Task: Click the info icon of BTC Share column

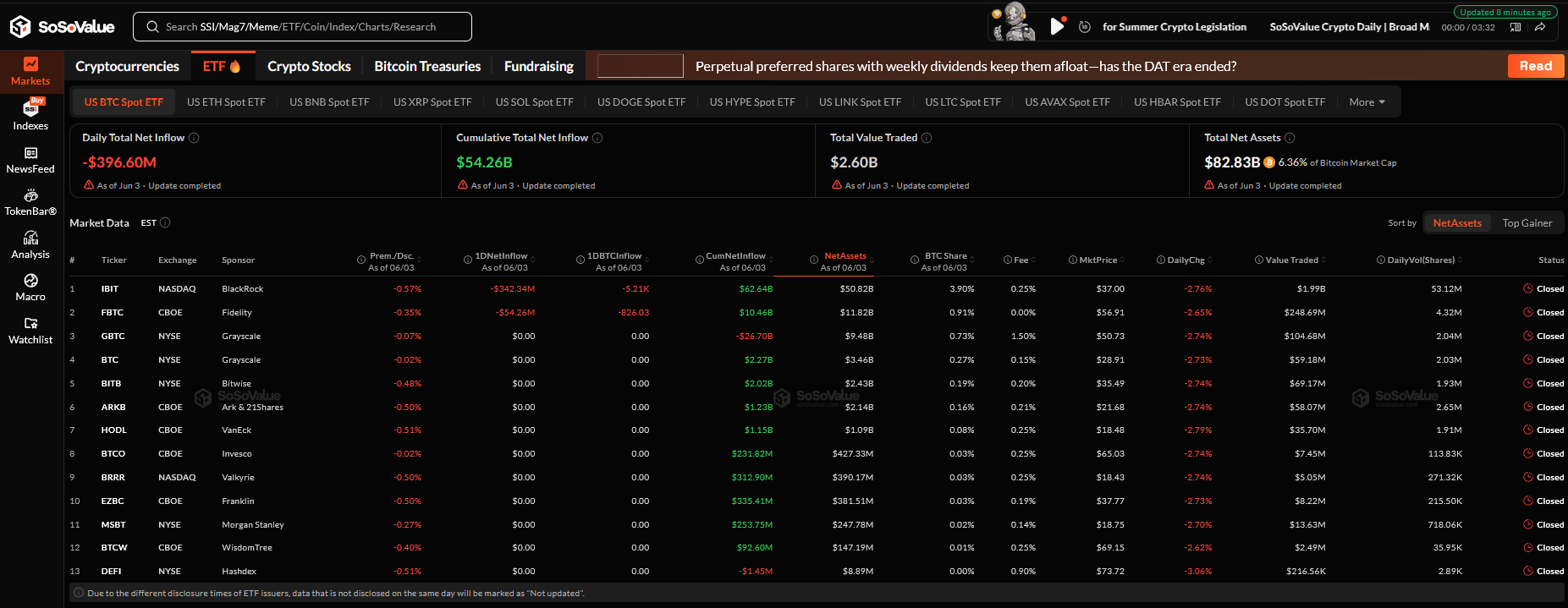Action: (915, 260)
